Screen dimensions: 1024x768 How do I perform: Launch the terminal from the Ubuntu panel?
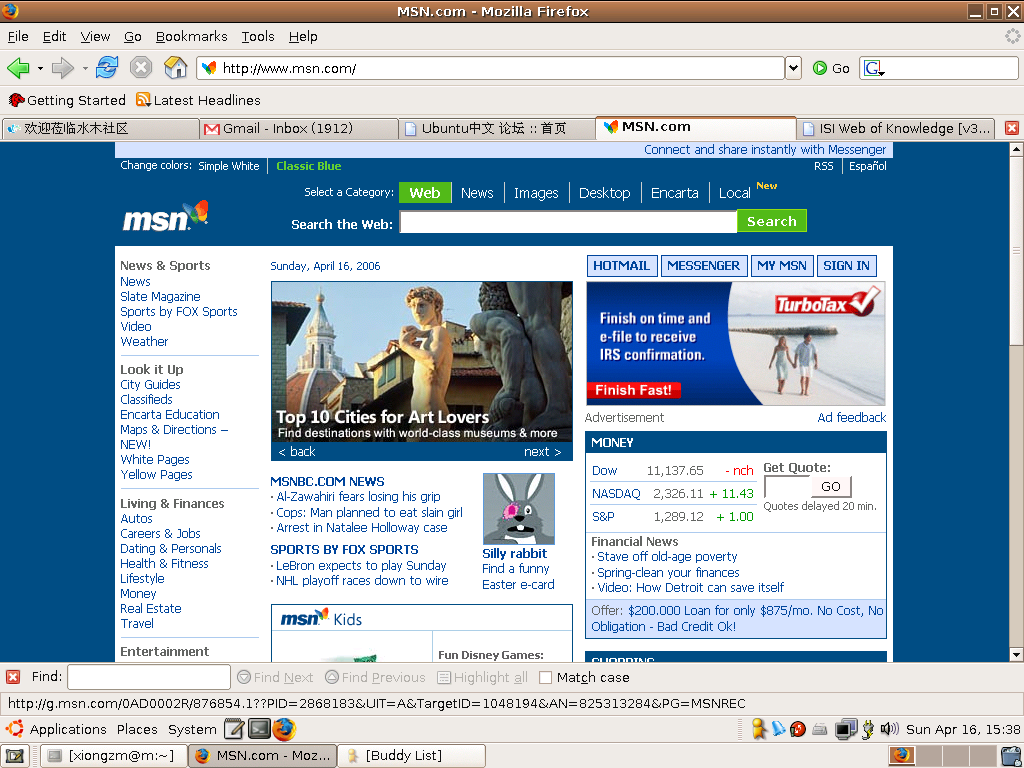[259, 729]
